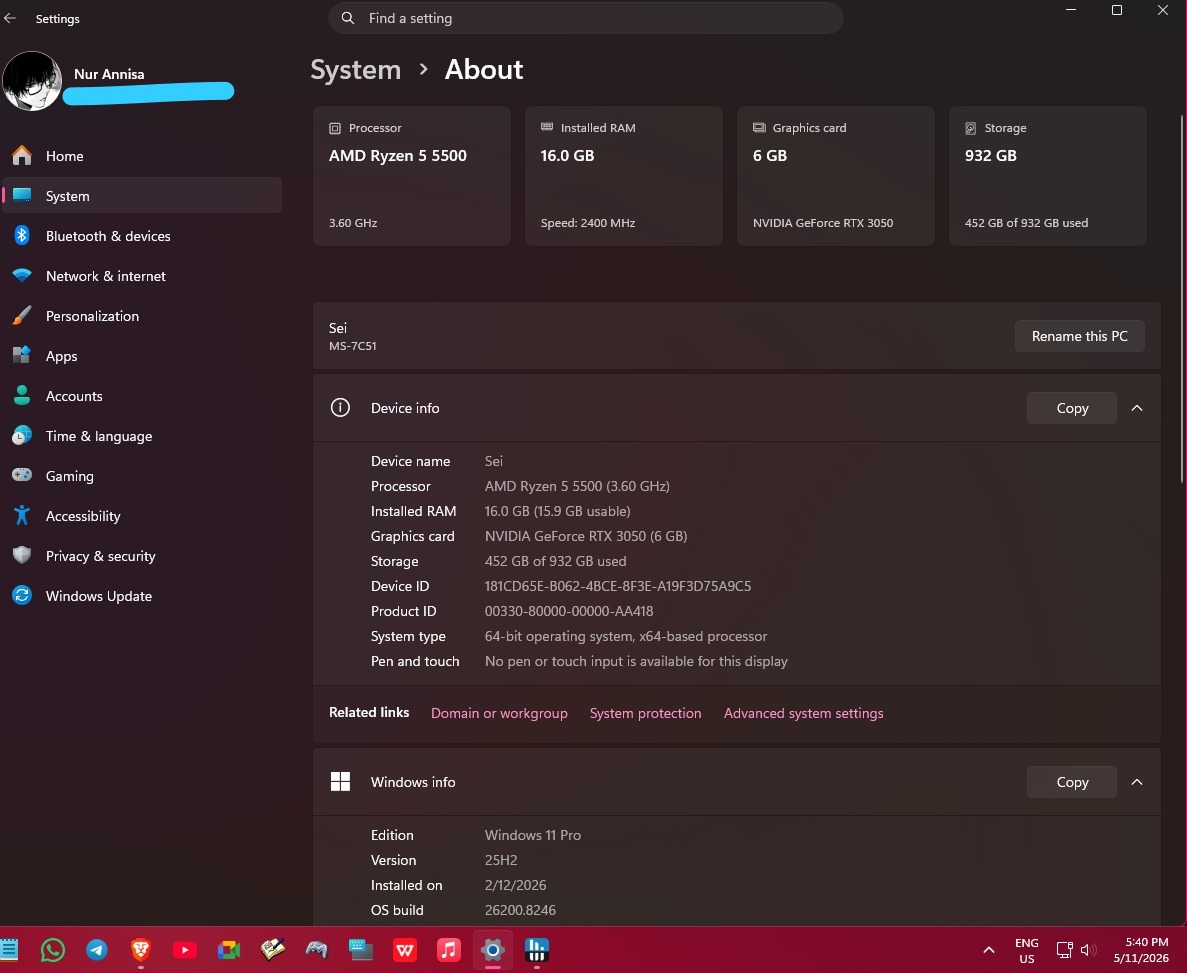Open WhatsApp from the taskbar
This screenshot has width=1187, height=973.
point(53,950)
